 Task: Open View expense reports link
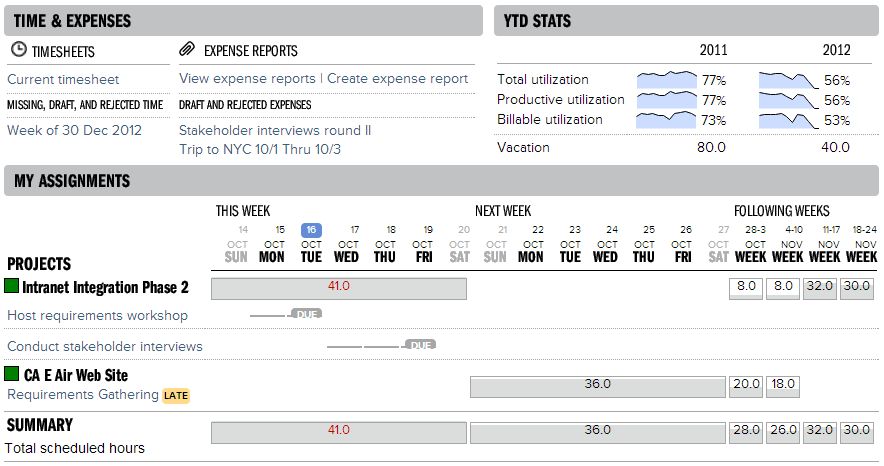(x=247, y=79)
